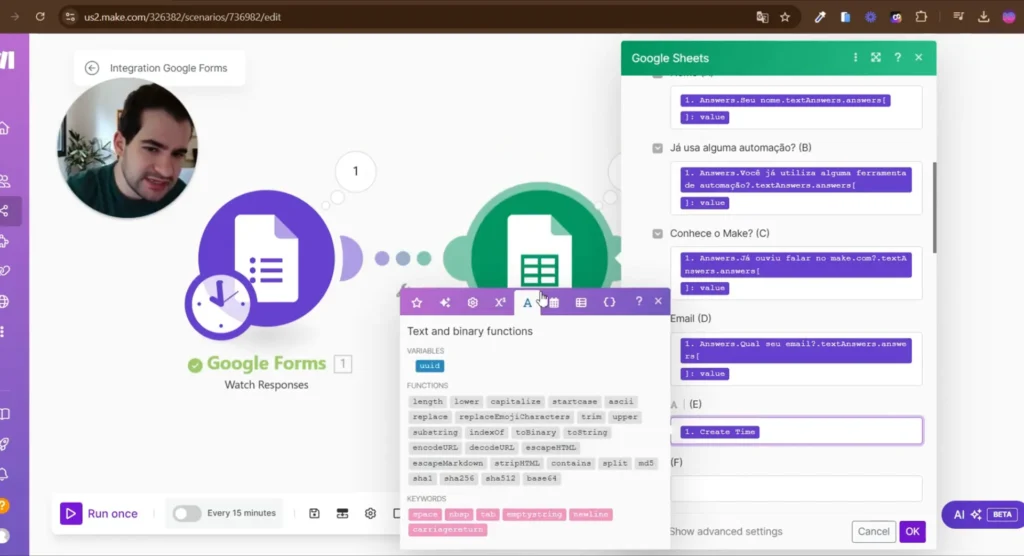Open the custom and AI sparkle tab

[445, 302]
